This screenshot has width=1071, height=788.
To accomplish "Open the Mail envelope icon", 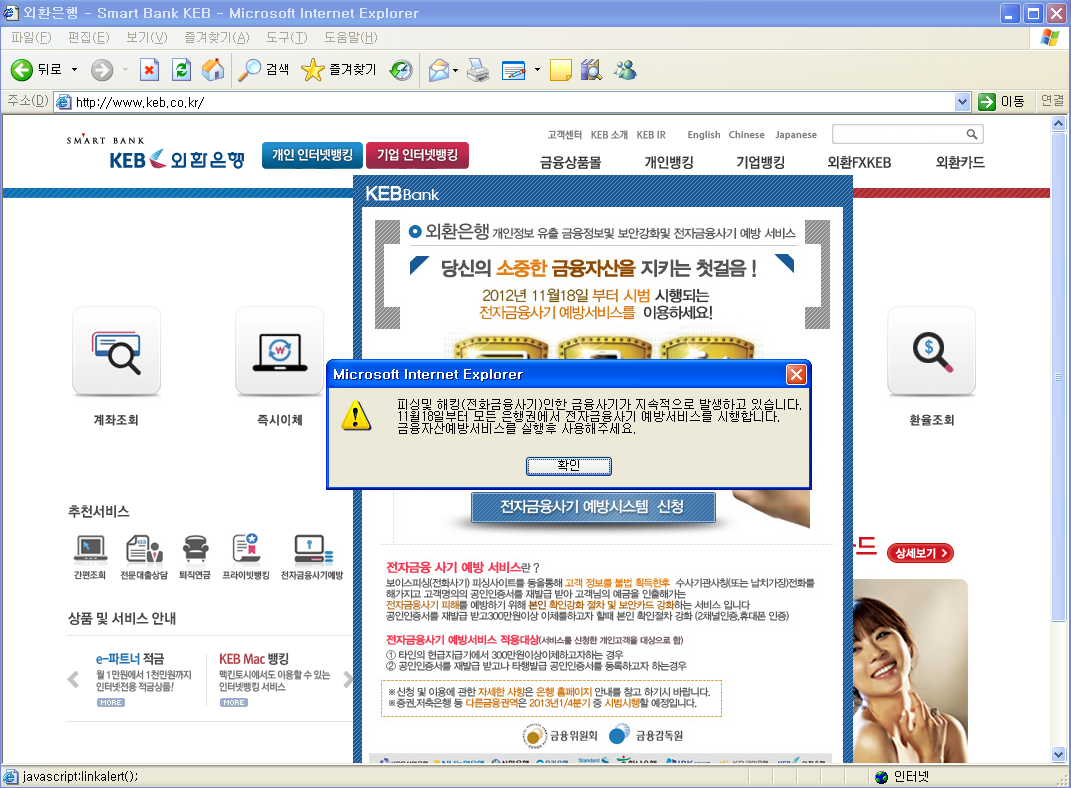I will [439, 70].
